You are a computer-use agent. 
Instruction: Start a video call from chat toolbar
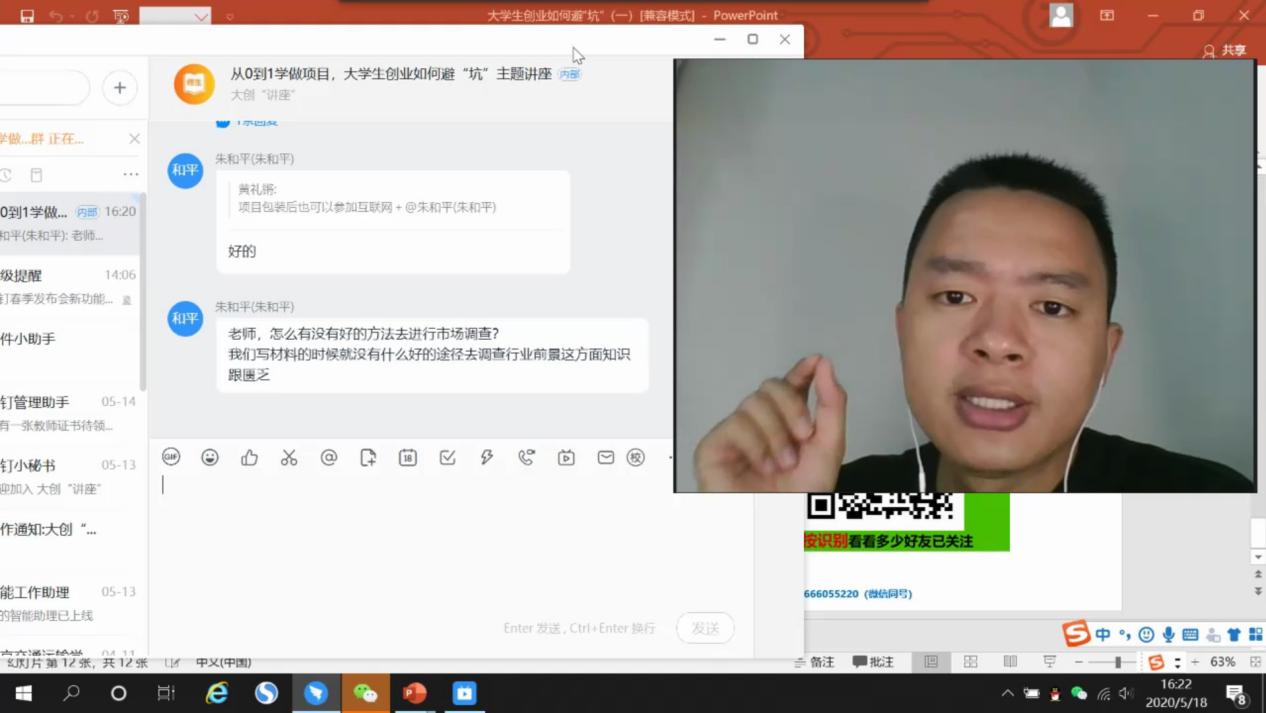tap(566, 457)
